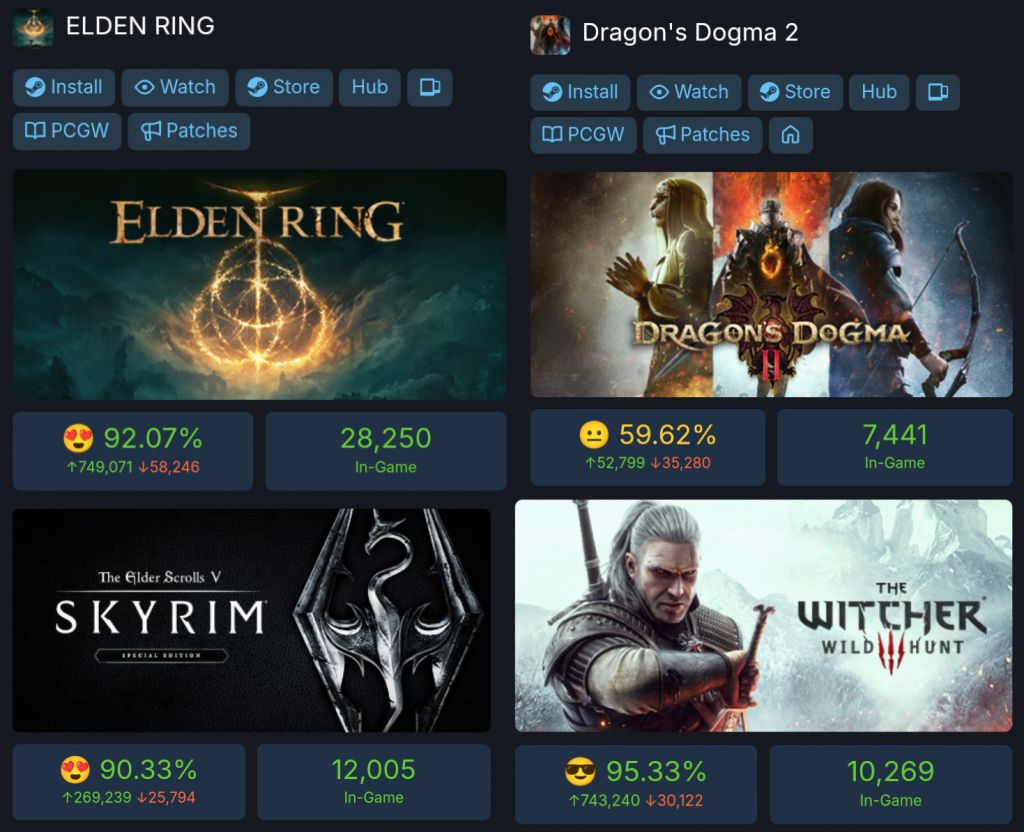View Patches for Dragon's Dogma 2
The image size is (1024, 832).
pos(703,135)
